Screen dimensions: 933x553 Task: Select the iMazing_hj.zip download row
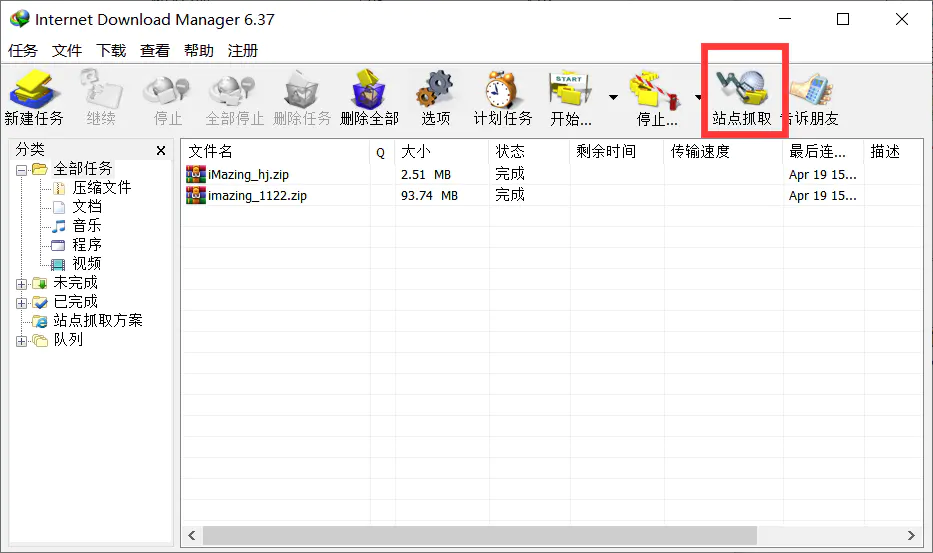coord(552,174)
